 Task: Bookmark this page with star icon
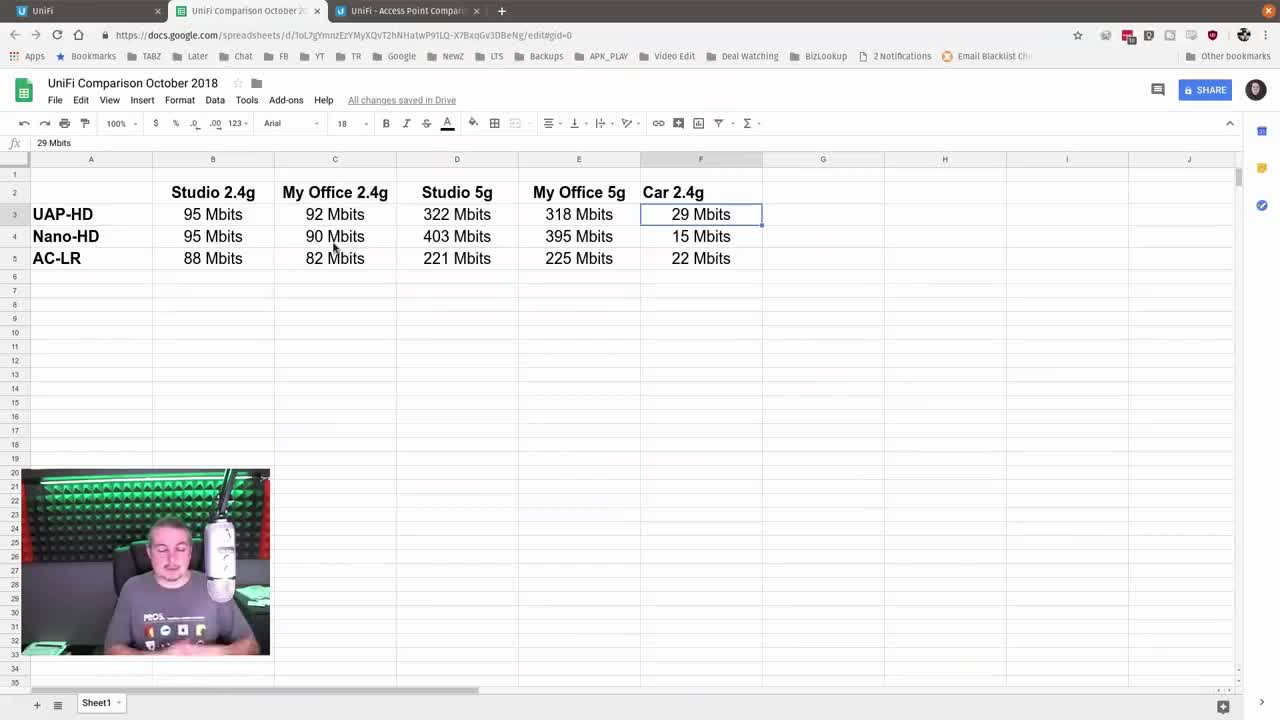(1077, 35)
